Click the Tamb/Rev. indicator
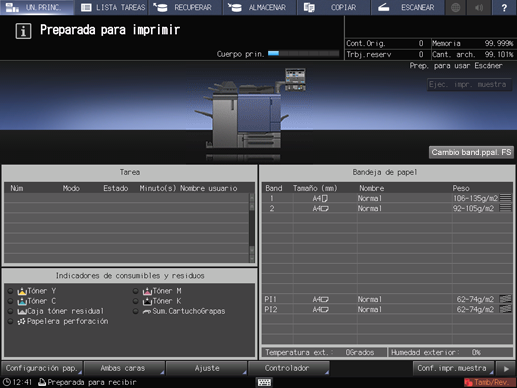 [489, 382]
